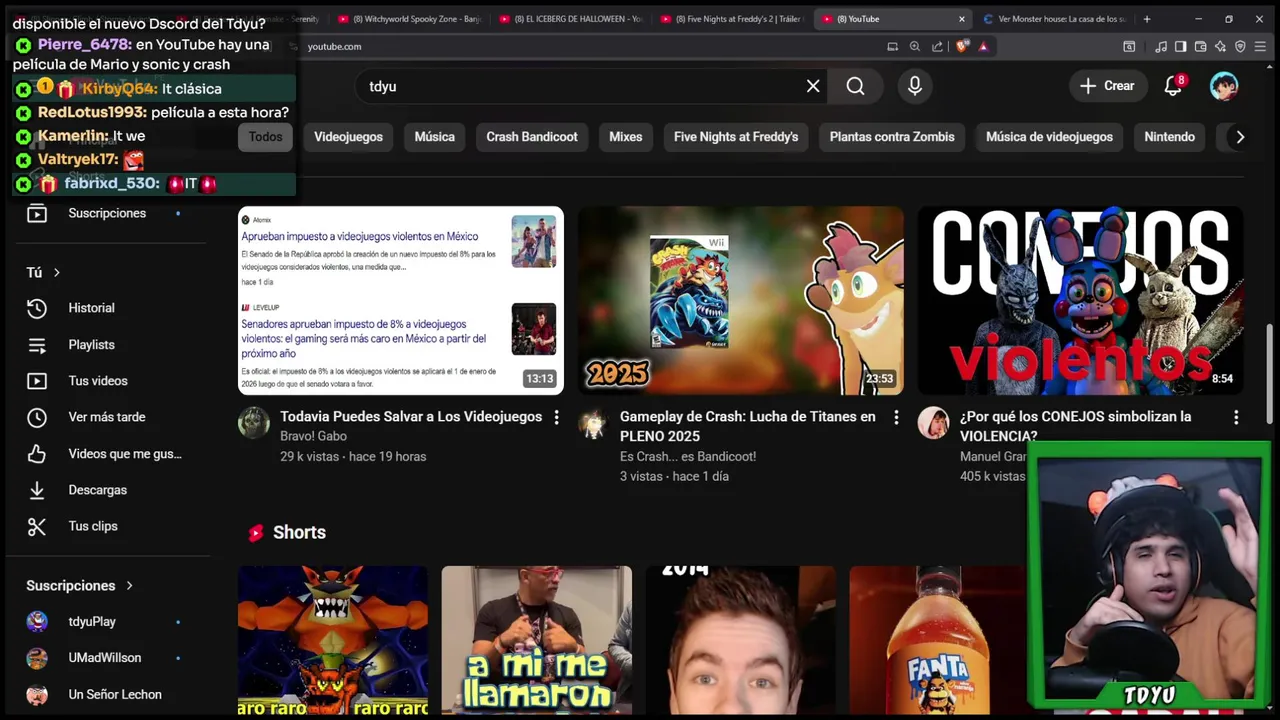Viewport: 1280px width, 720px height.
Task: Click the title 'Gameplay de Crash: Lucha de Titanes'
Action: [747, 426]
